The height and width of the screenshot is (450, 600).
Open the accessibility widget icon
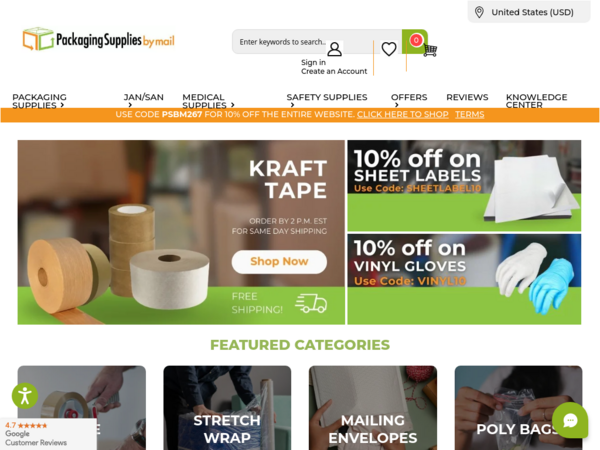coord(25,396)
